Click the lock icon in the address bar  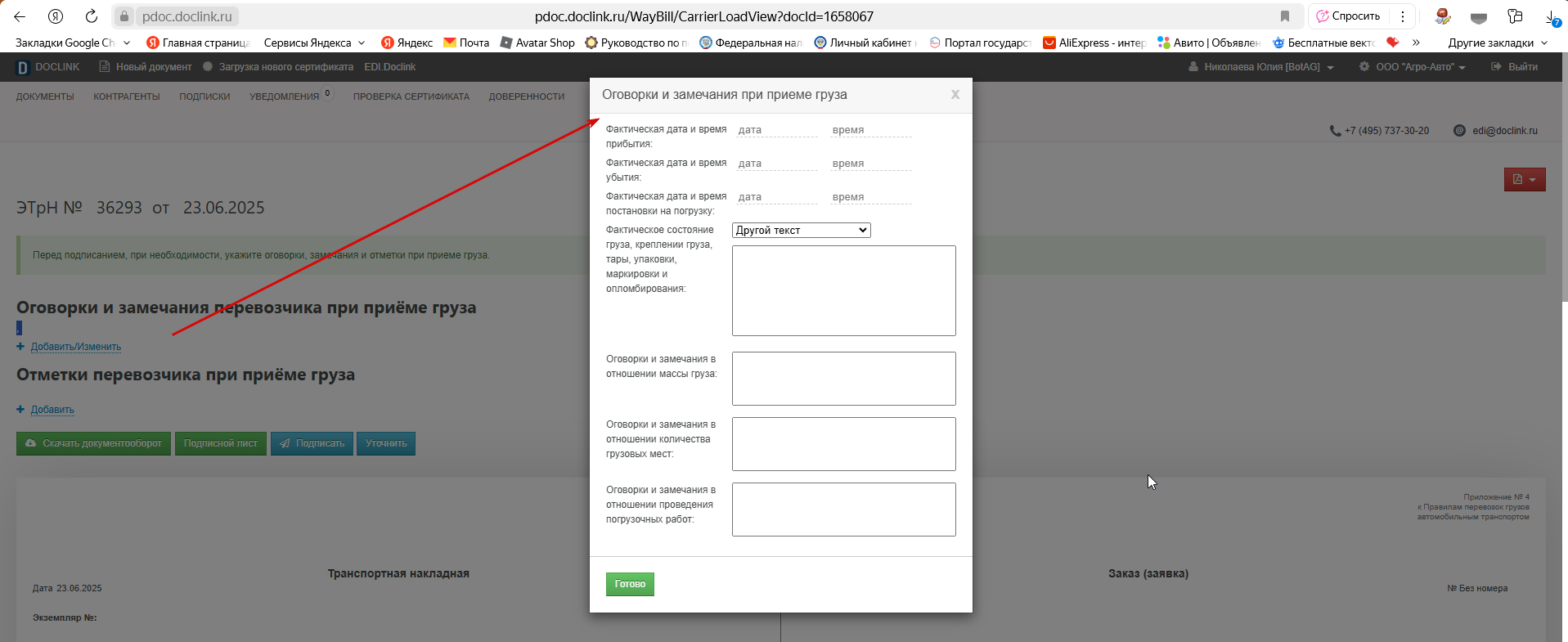124,16
